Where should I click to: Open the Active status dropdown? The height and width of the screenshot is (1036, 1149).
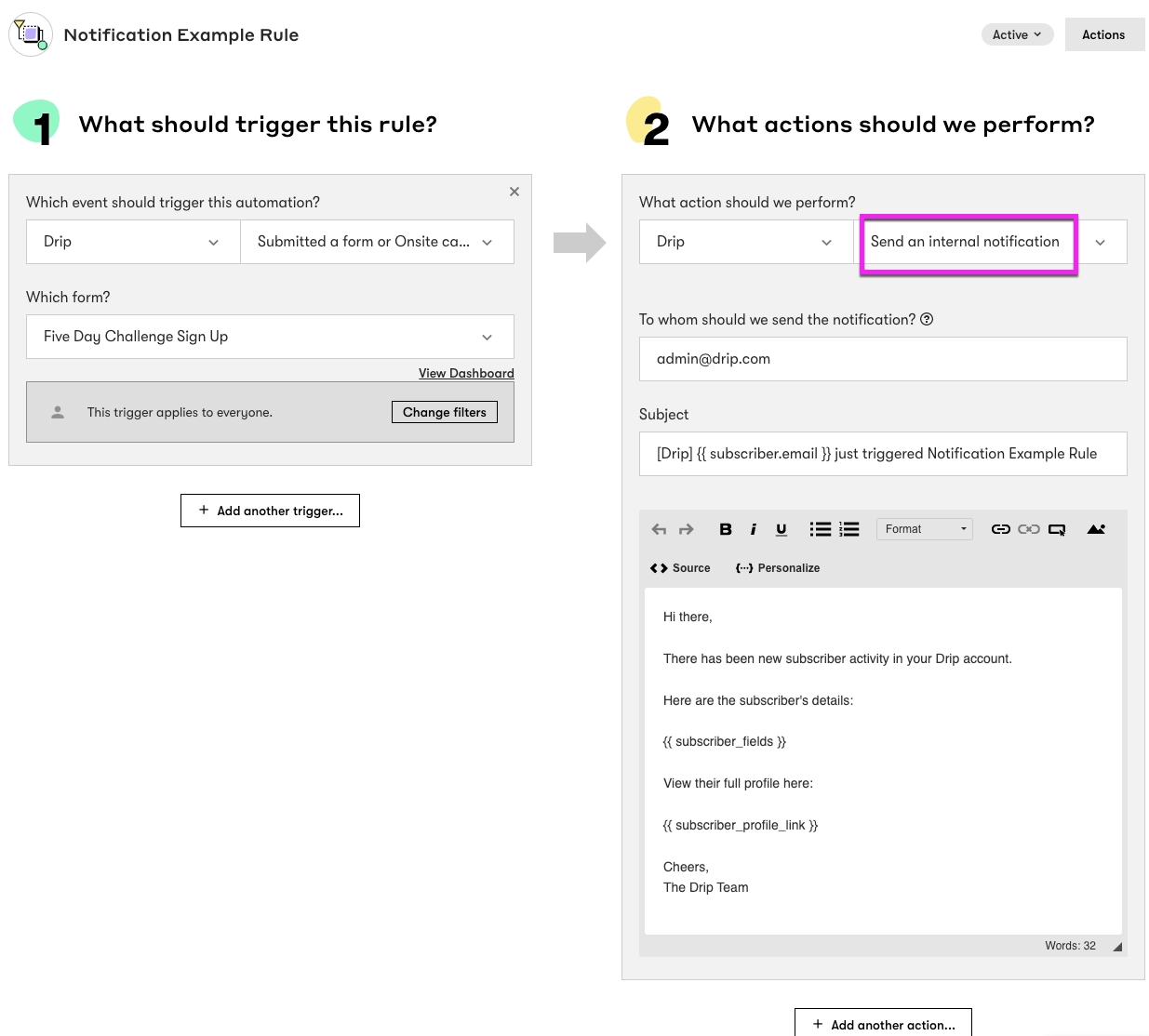[x=1017, y=34]
